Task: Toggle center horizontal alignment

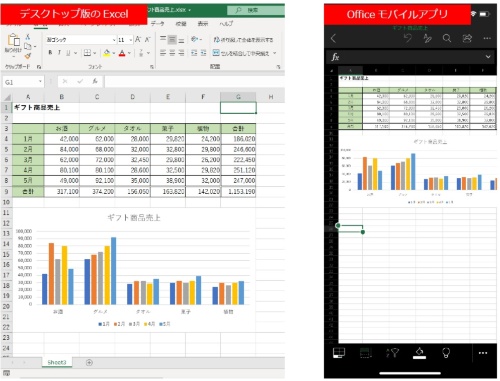Action: pyautogui.click(x=172, y=53)
